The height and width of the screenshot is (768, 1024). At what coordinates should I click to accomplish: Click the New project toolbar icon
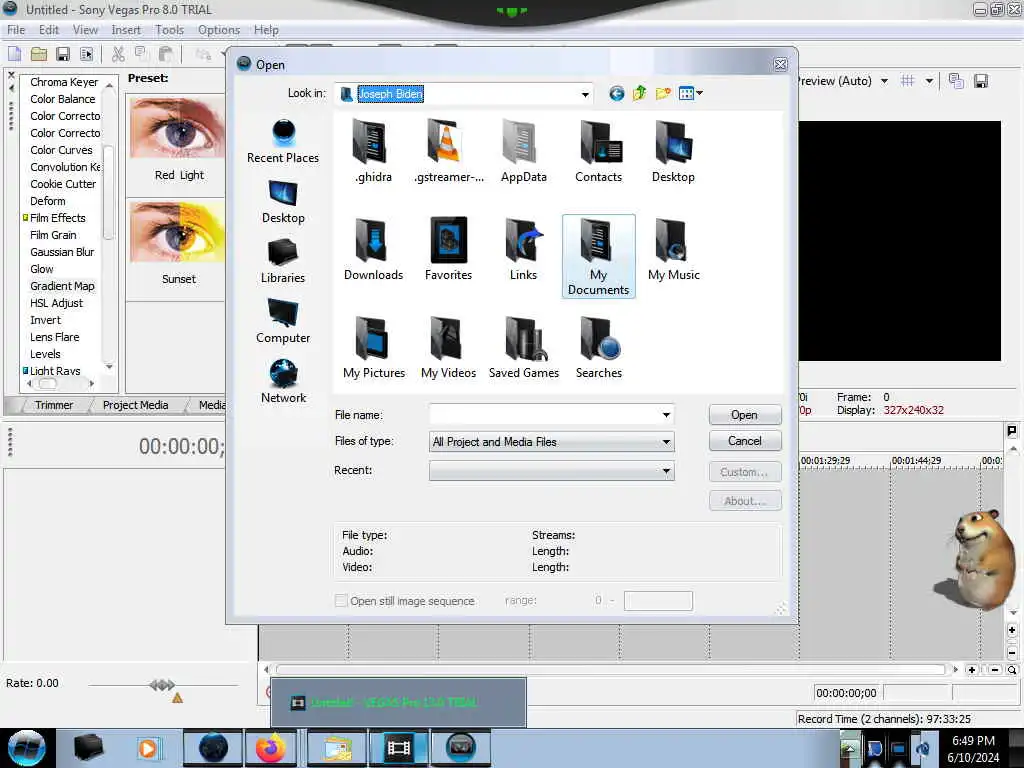[14, 54]
